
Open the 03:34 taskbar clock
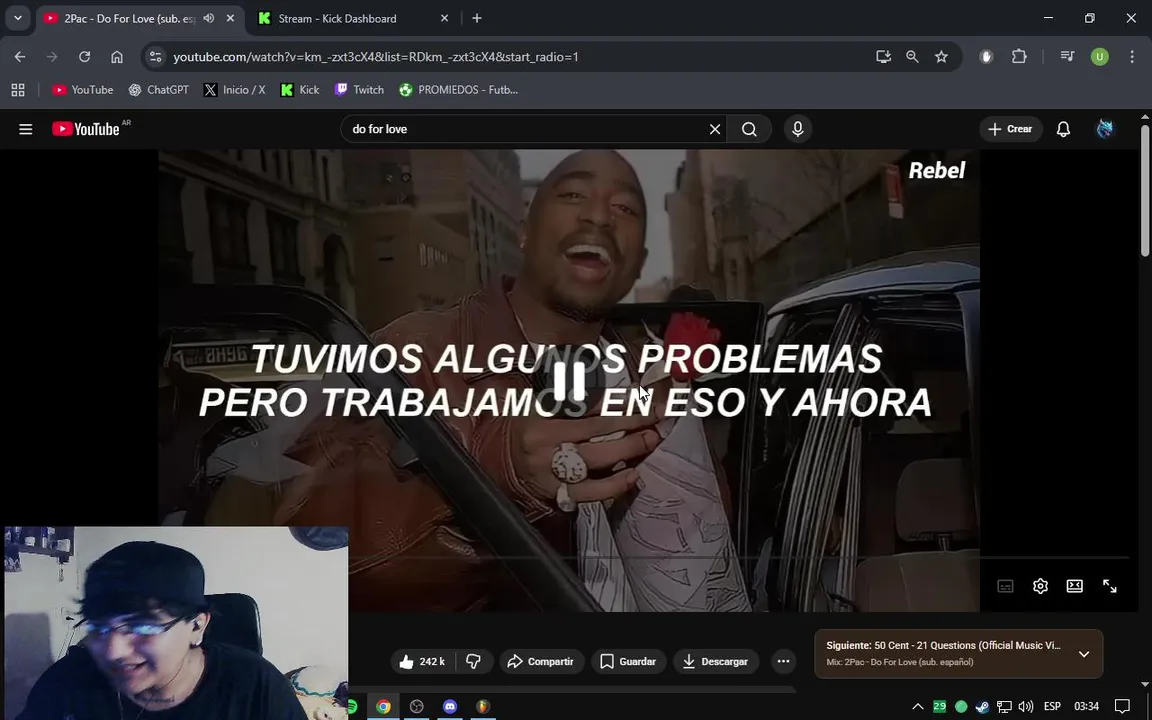point(1087,707)
